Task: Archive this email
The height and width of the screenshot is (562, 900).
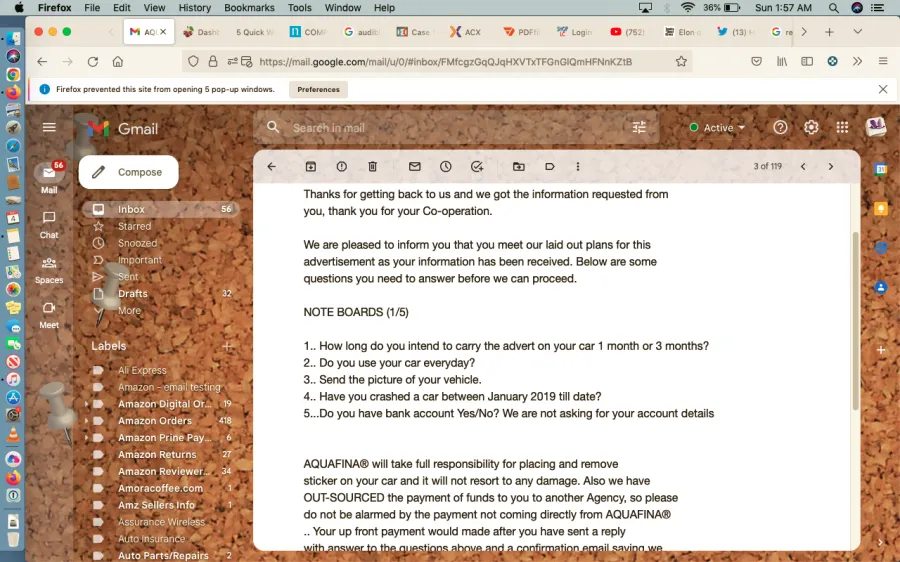Action: pyautogui.click(x=311, y=166)
